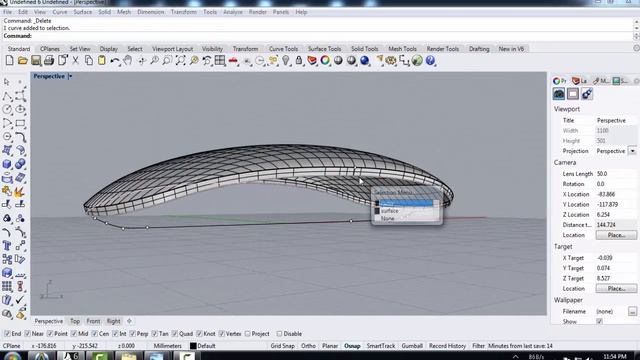Viewport: 640px width, 360px height.
Task: Click the light bulb Hide objects icon
Action: click(x=286, y=61)
